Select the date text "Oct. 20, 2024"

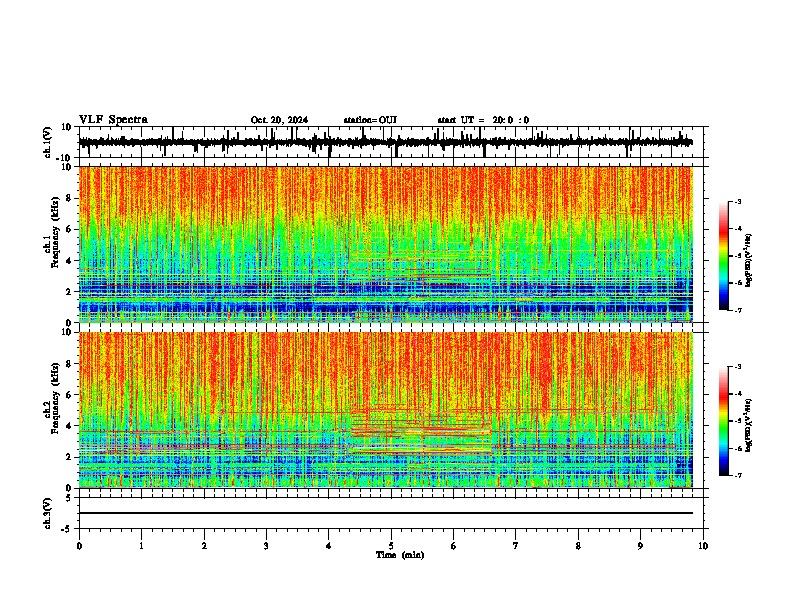(x=279, y=120)
